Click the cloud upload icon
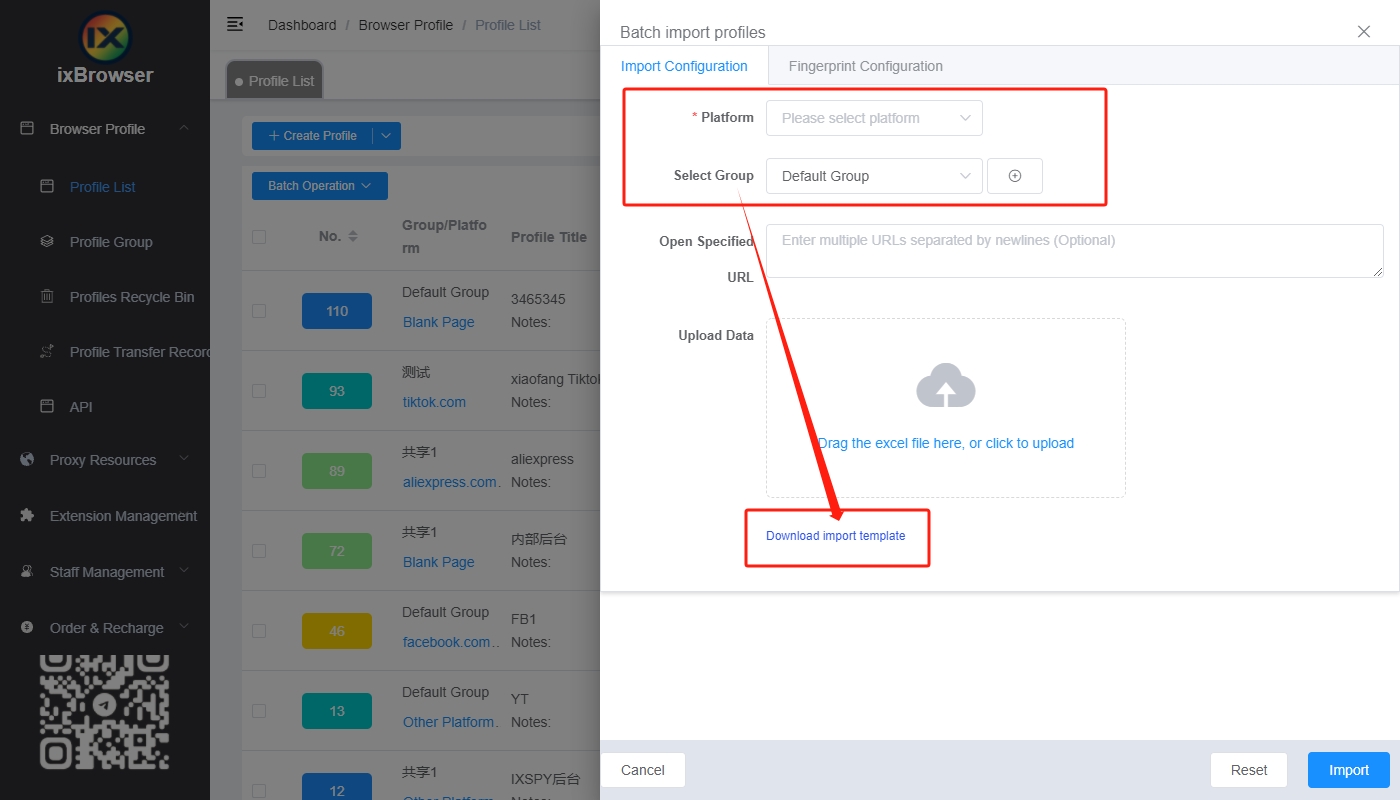Screen dimensions: 1400x800 pyautogui.click(x=946, y=386)
